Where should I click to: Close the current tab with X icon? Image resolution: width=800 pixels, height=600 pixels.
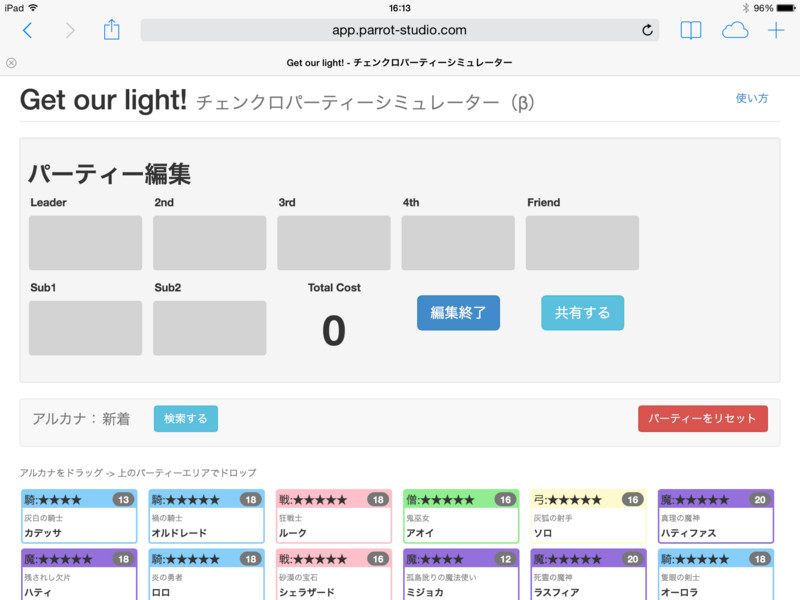pyautogui.click(x=11, y=63)
